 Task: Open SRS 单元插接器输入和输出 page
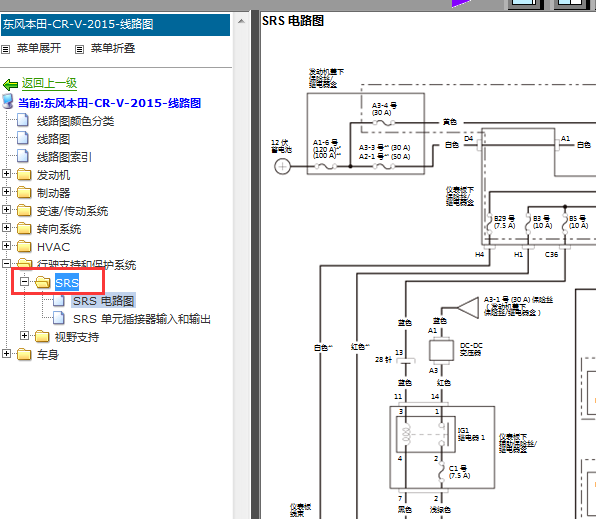142,319
